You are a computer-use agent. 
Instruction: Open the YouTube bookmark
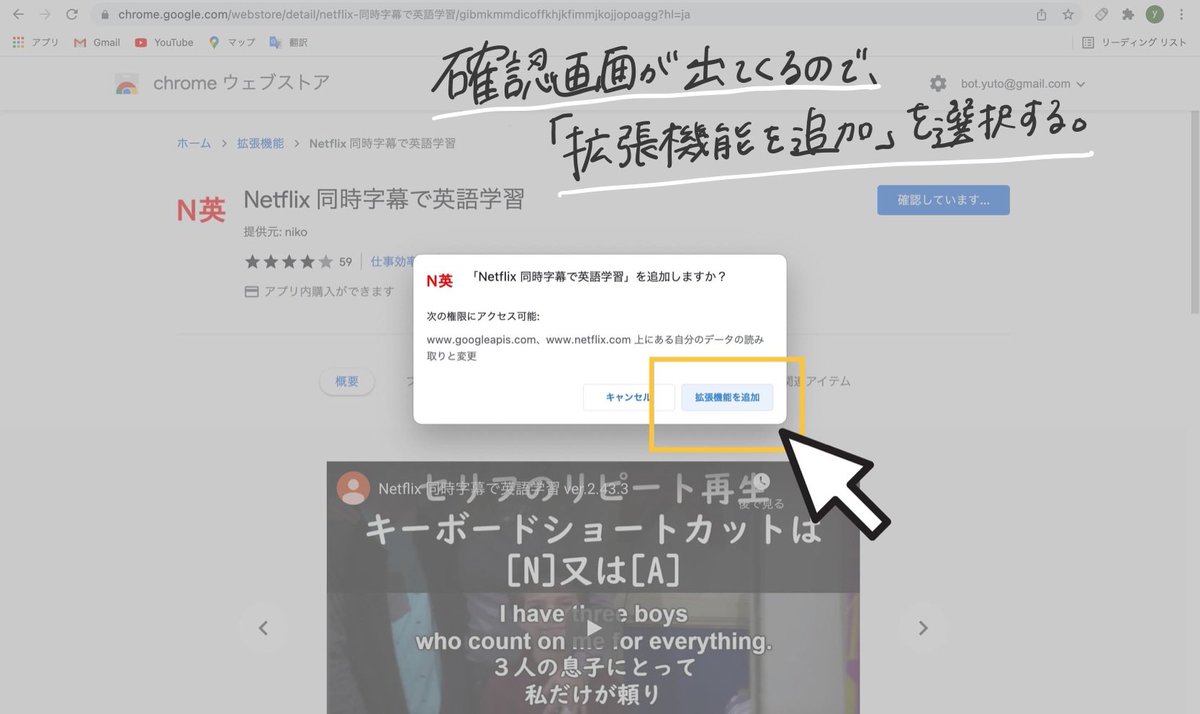[164, 42]
